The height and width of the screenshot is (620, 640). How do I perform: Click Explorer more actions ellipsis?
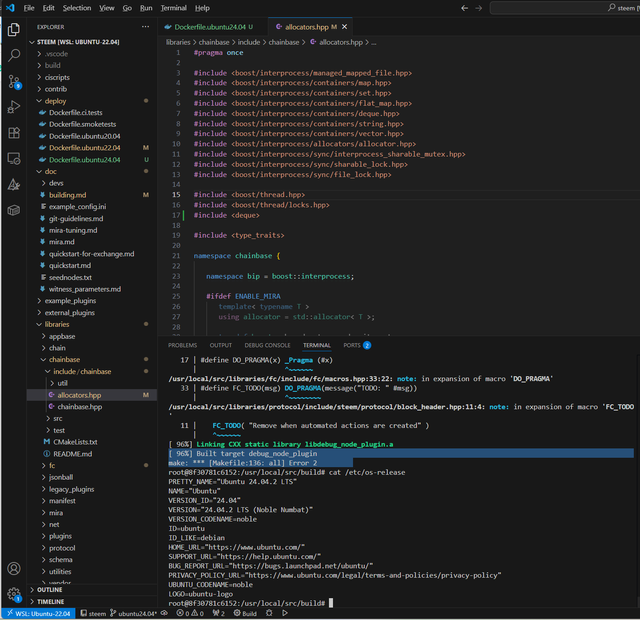pos(145,27)
